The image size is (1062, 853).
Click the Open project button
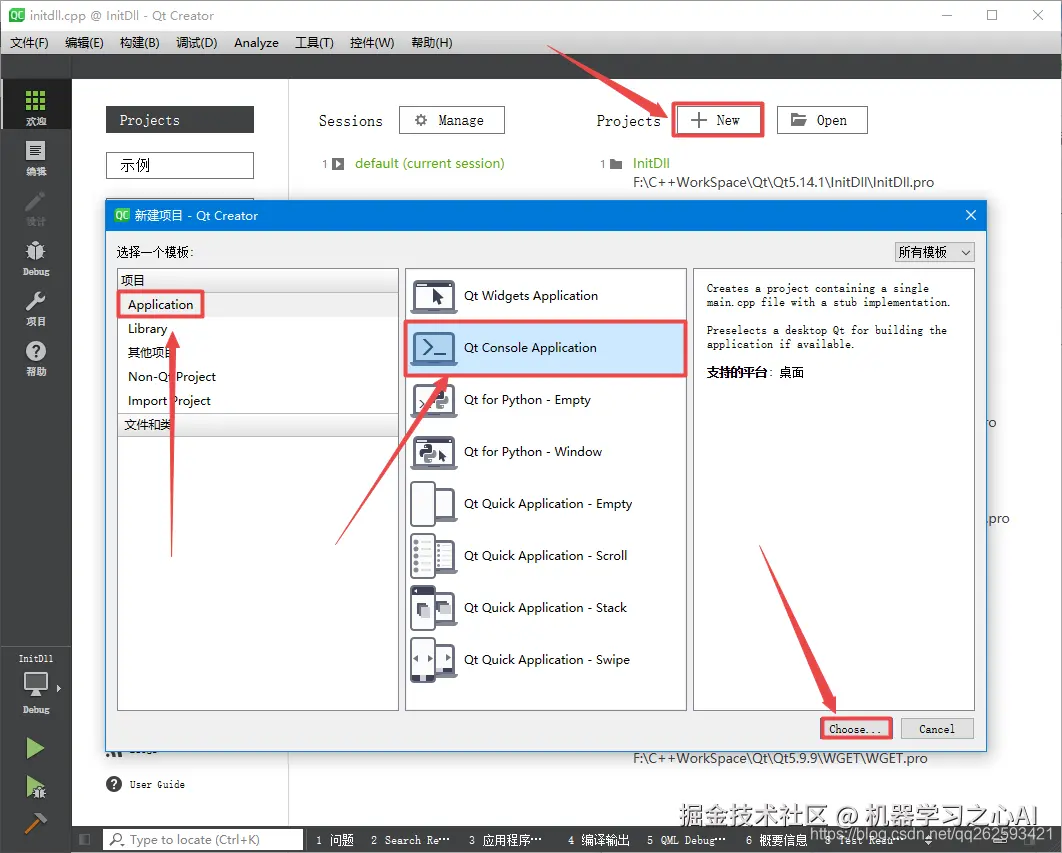822,120
